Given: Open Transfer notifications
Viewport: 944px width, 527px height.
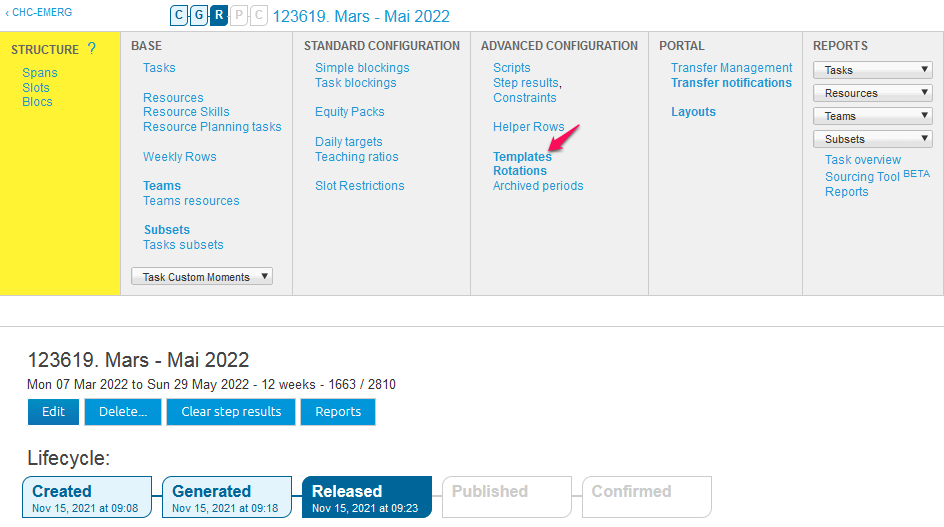Looking at the screenshot, I should (731, 83).
